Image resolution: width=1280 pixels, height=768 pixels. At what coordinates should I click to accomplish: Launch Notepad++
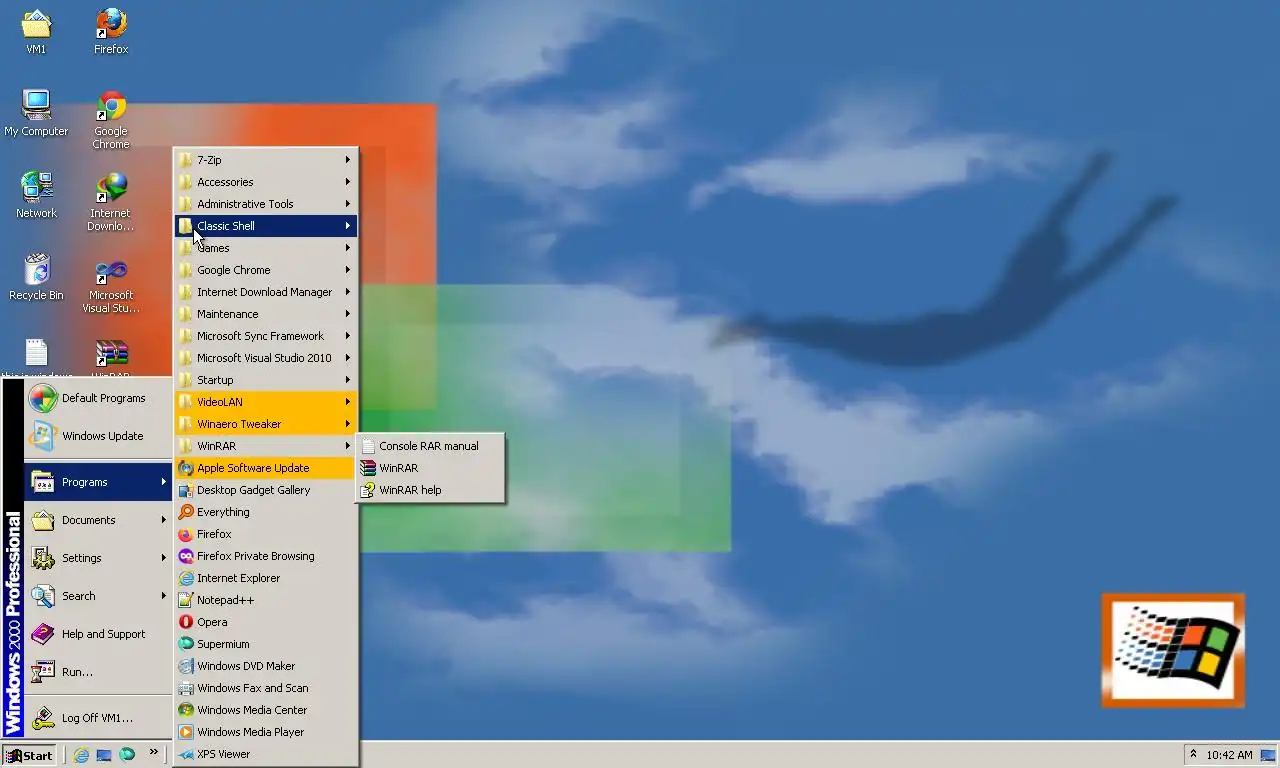pos(265,600)
